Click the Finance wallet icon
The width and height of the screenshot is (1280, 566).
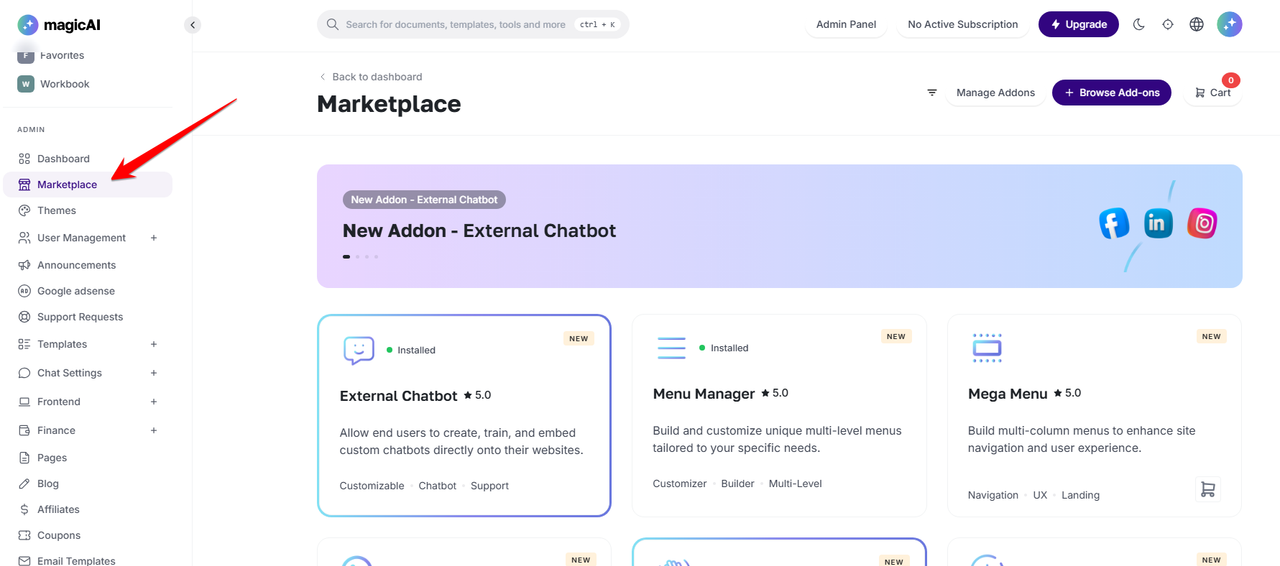coord(25,431)
